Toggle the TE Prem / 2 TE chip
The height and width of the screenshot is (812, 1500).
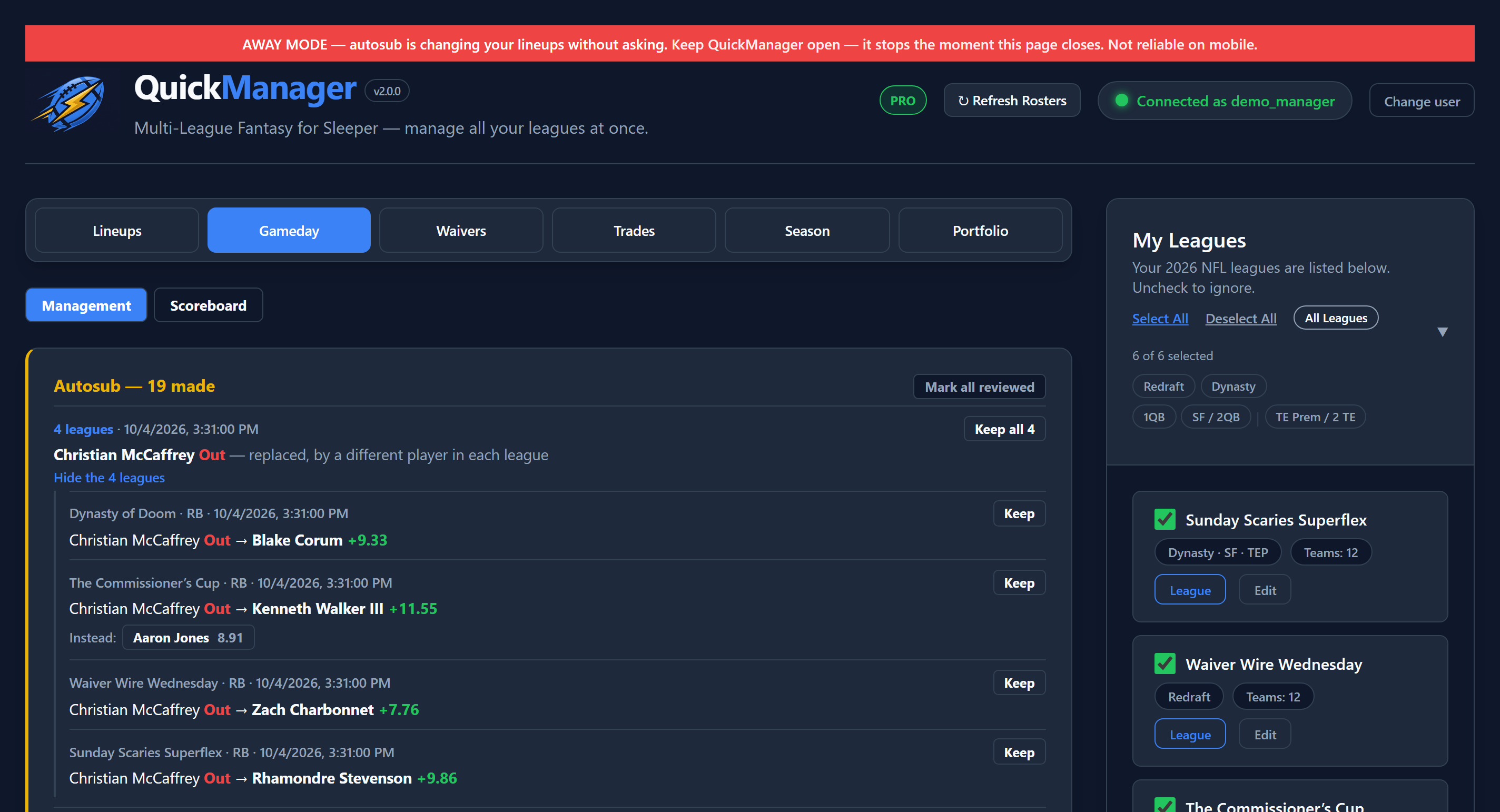coord(1315,417)
